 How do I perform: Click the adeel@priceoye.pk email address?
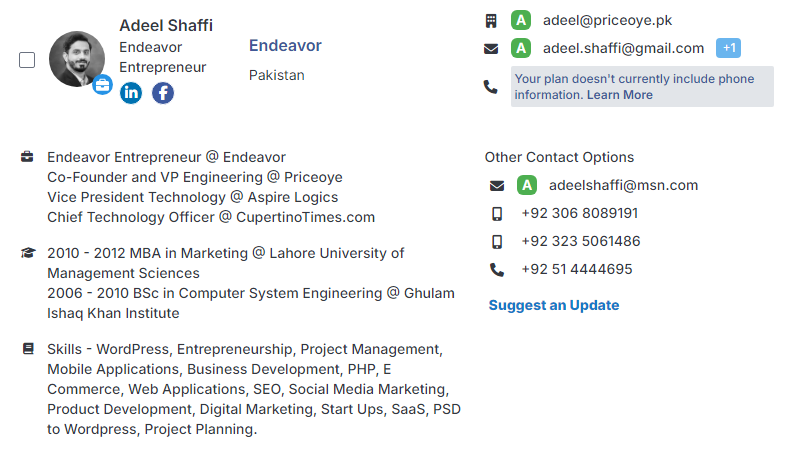607,20
